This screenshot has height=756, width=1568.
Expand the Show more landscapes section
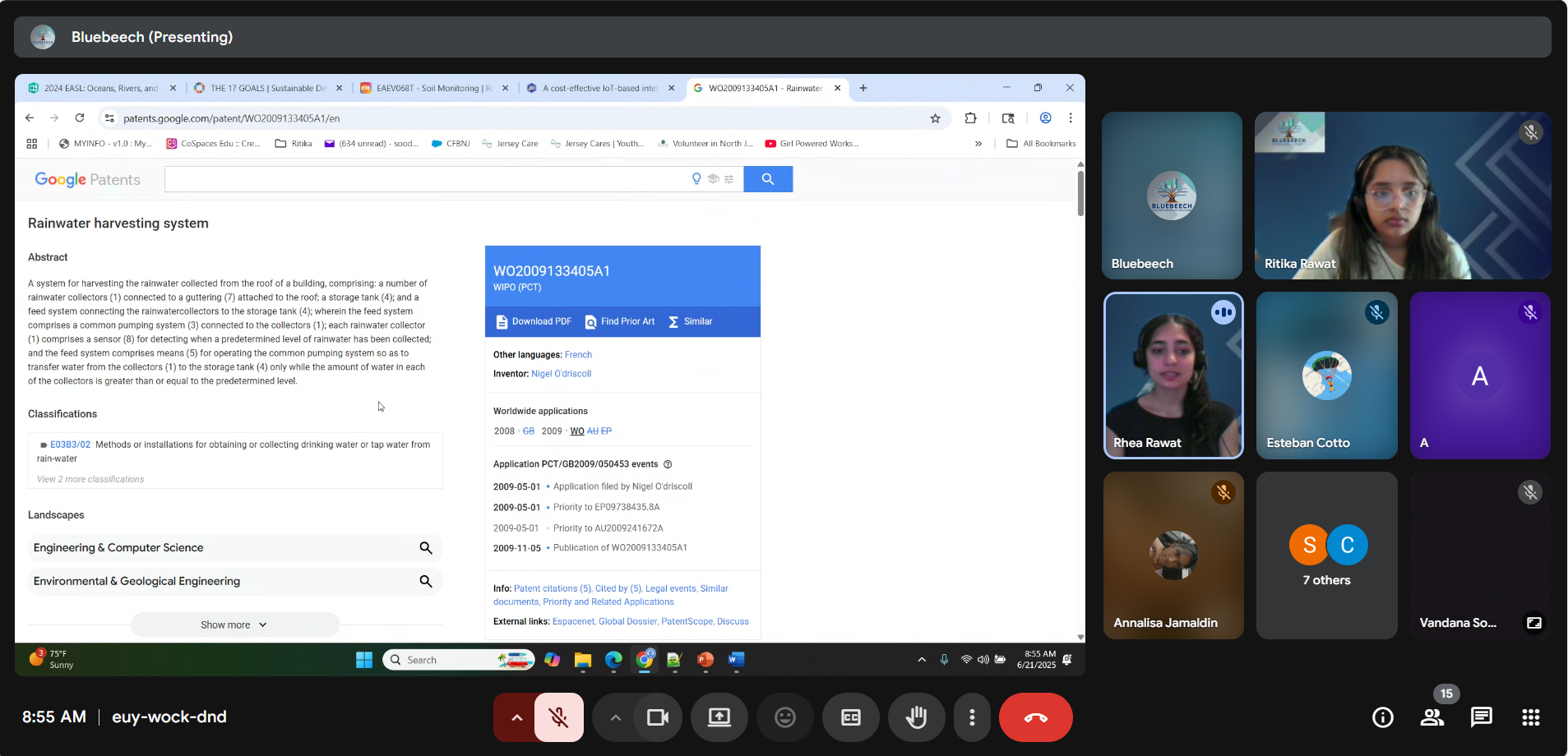tap(234, 625)
